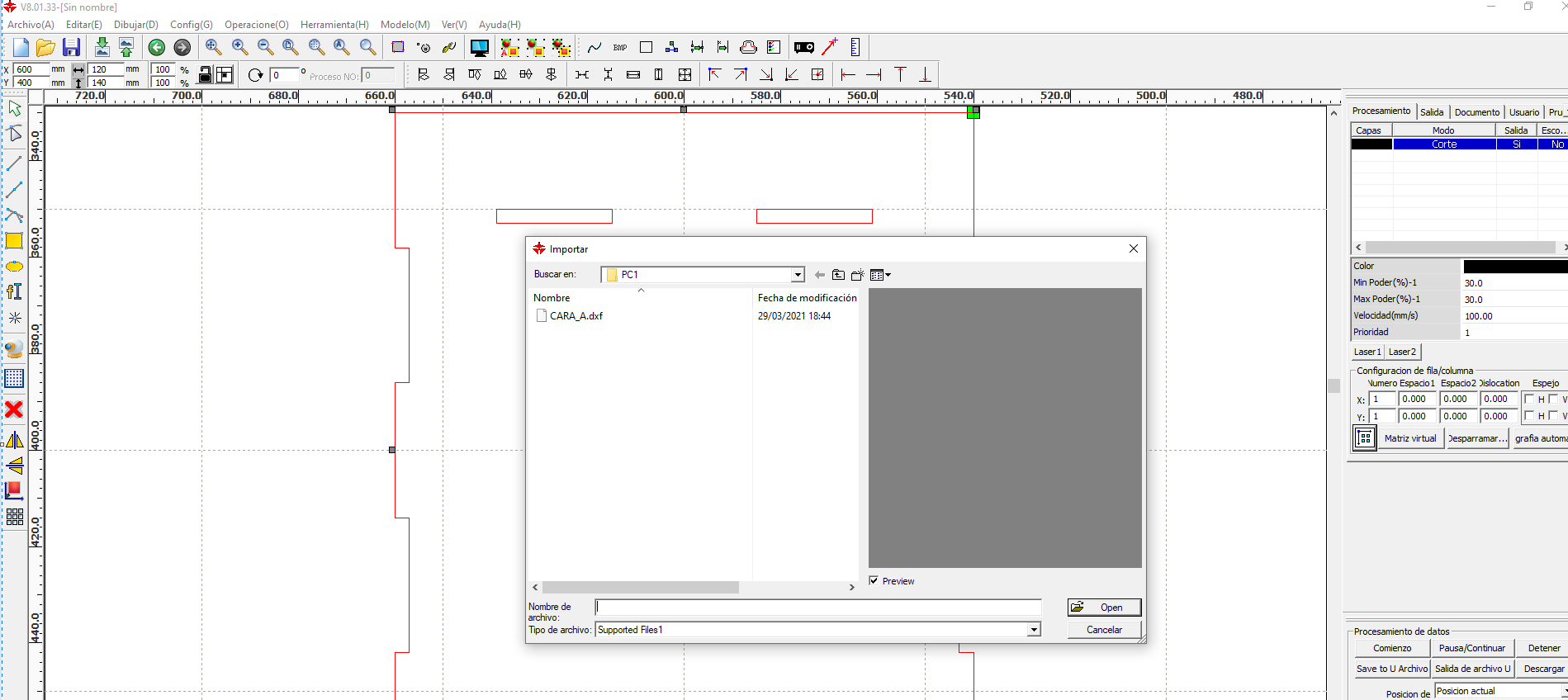Click the import file toolbar icon

(x=102, y=47)
